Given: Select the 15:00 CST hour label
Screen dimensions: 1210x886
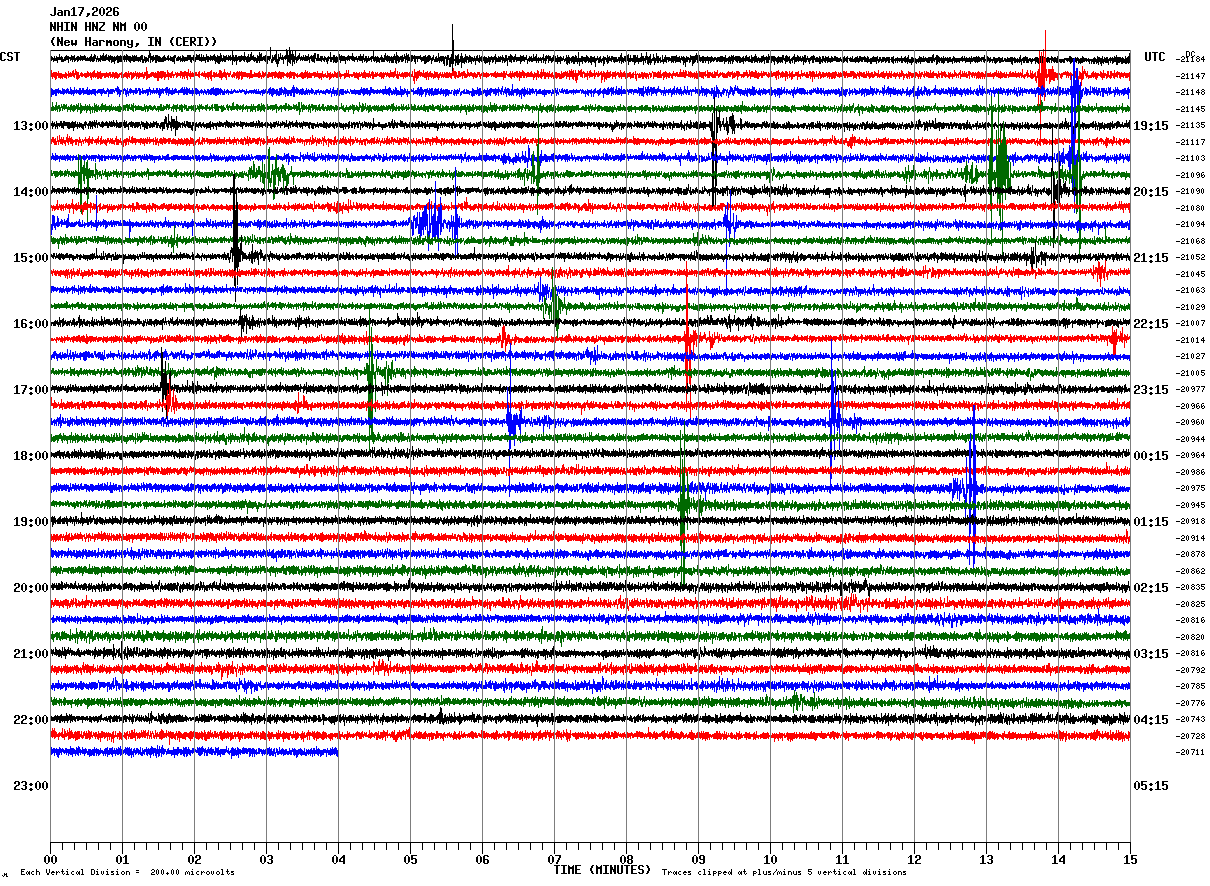Looking at the screenshot, I should [x=31, y=258].
